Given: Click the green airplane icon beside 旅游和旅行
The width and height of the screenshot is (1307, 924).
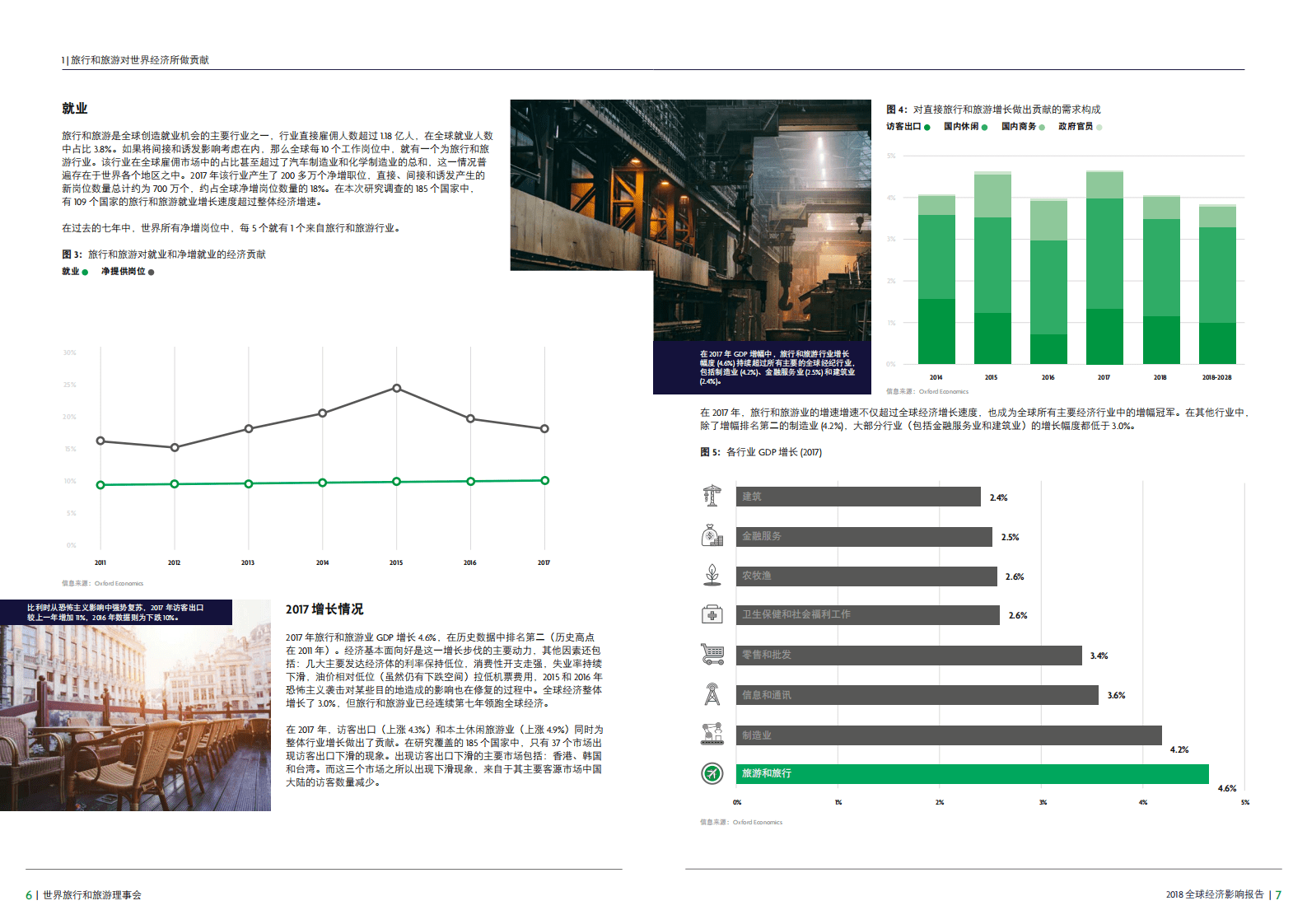Looking at the screenshot, I should coord(712,773).
